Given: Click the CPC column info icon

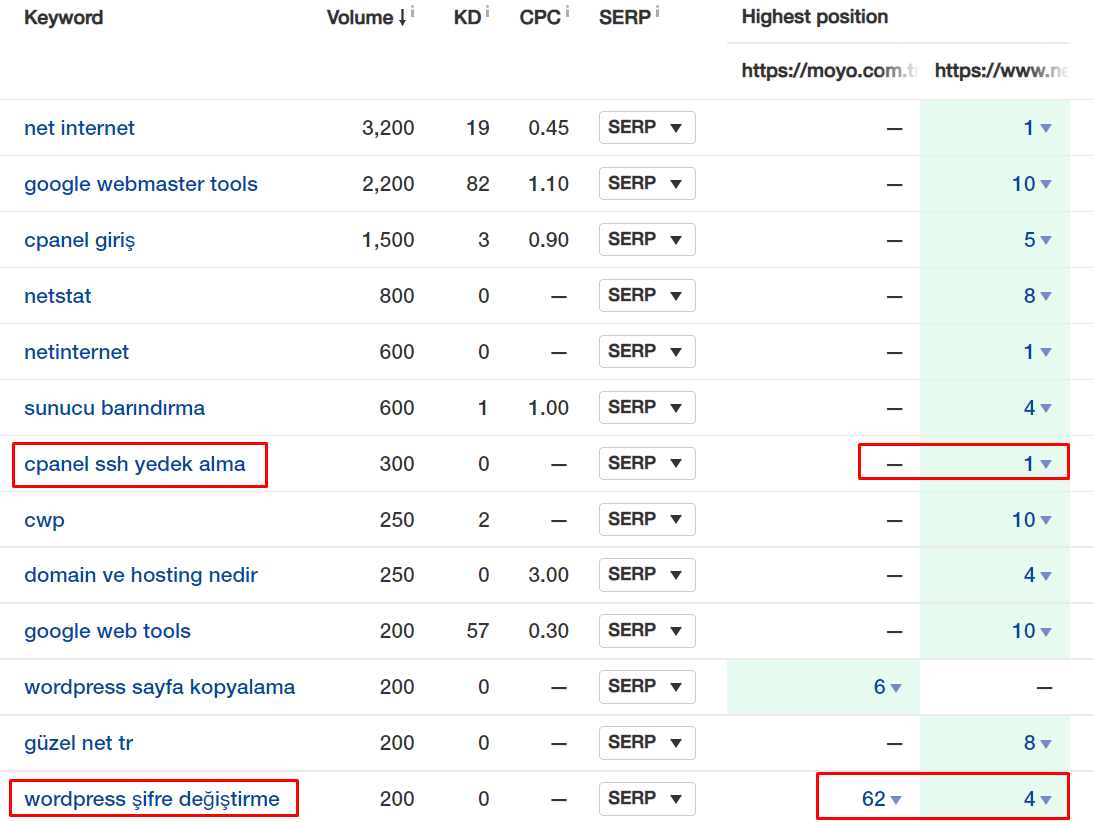Looking at the screenshot, I should point(567,10).
